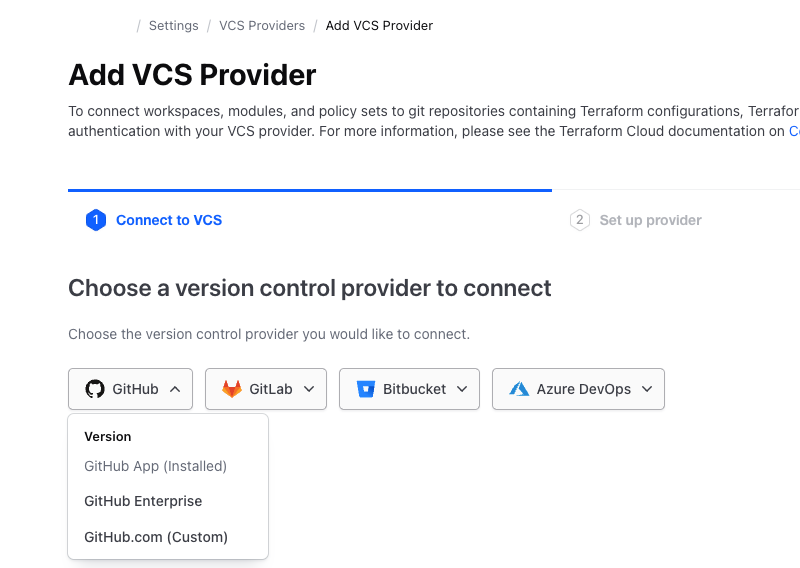Click the Azure DevOps logo icon
The image size is (800, 568).
pos(519,389)
